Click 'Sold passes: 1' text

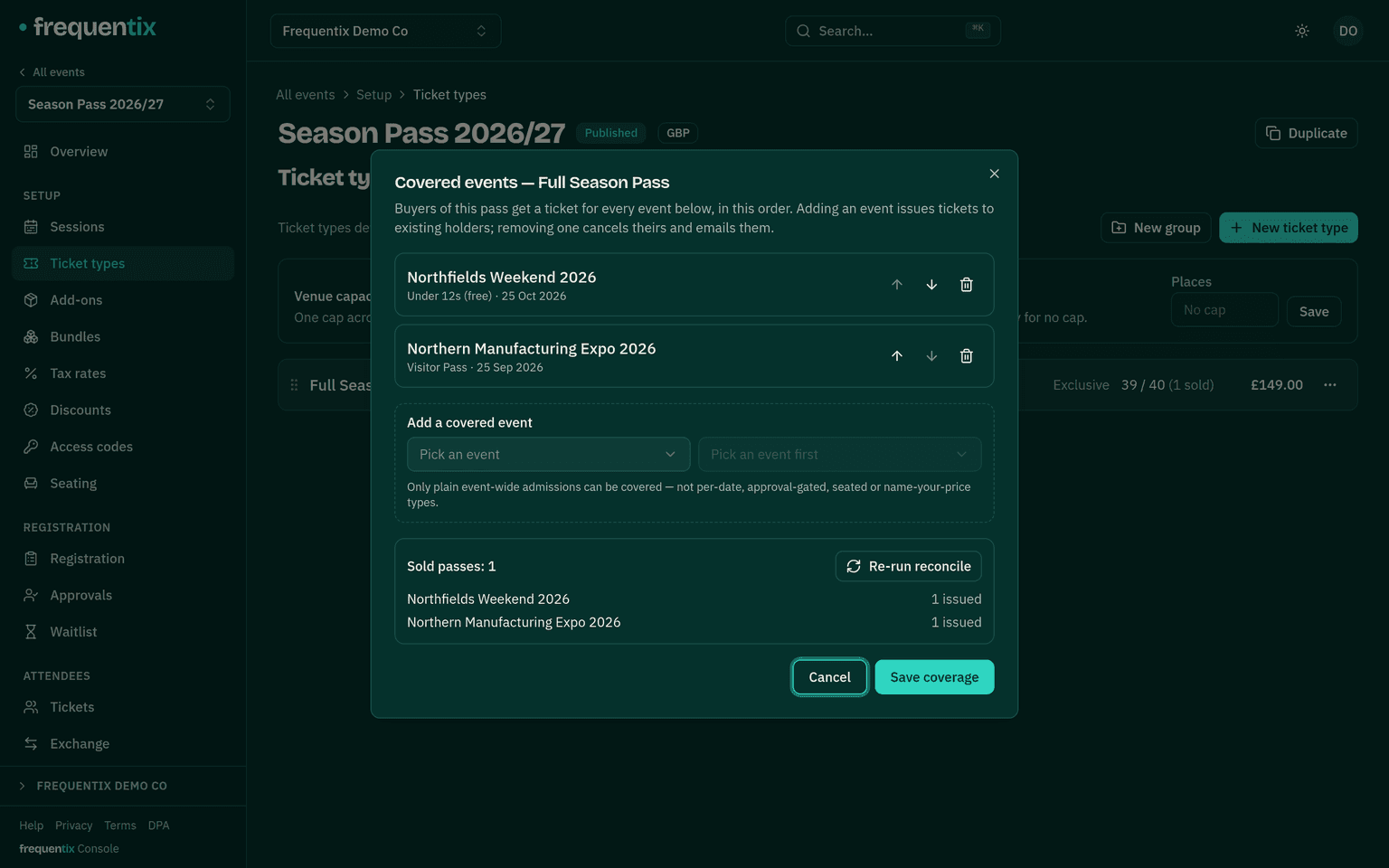tap(451, 566)
